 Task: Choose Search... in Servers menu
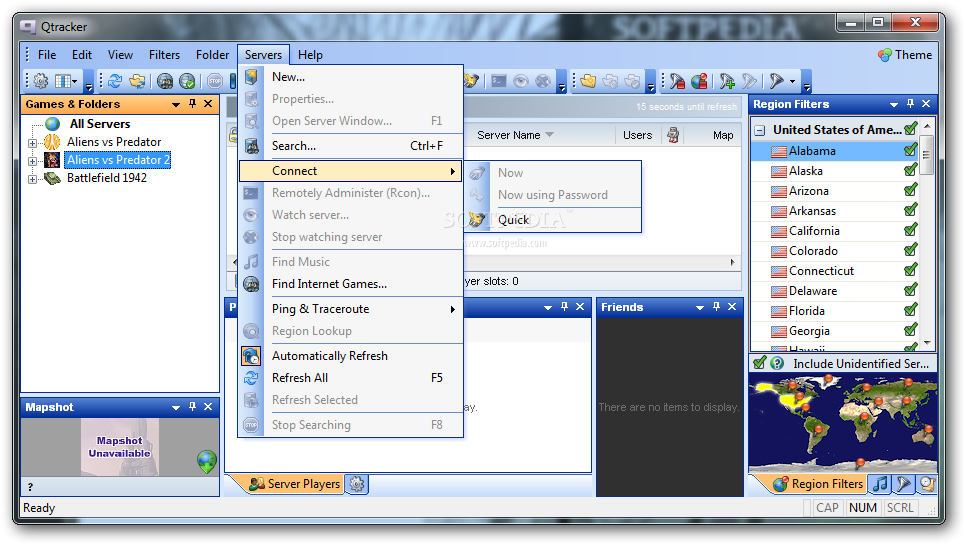click(x=351, y=146)
